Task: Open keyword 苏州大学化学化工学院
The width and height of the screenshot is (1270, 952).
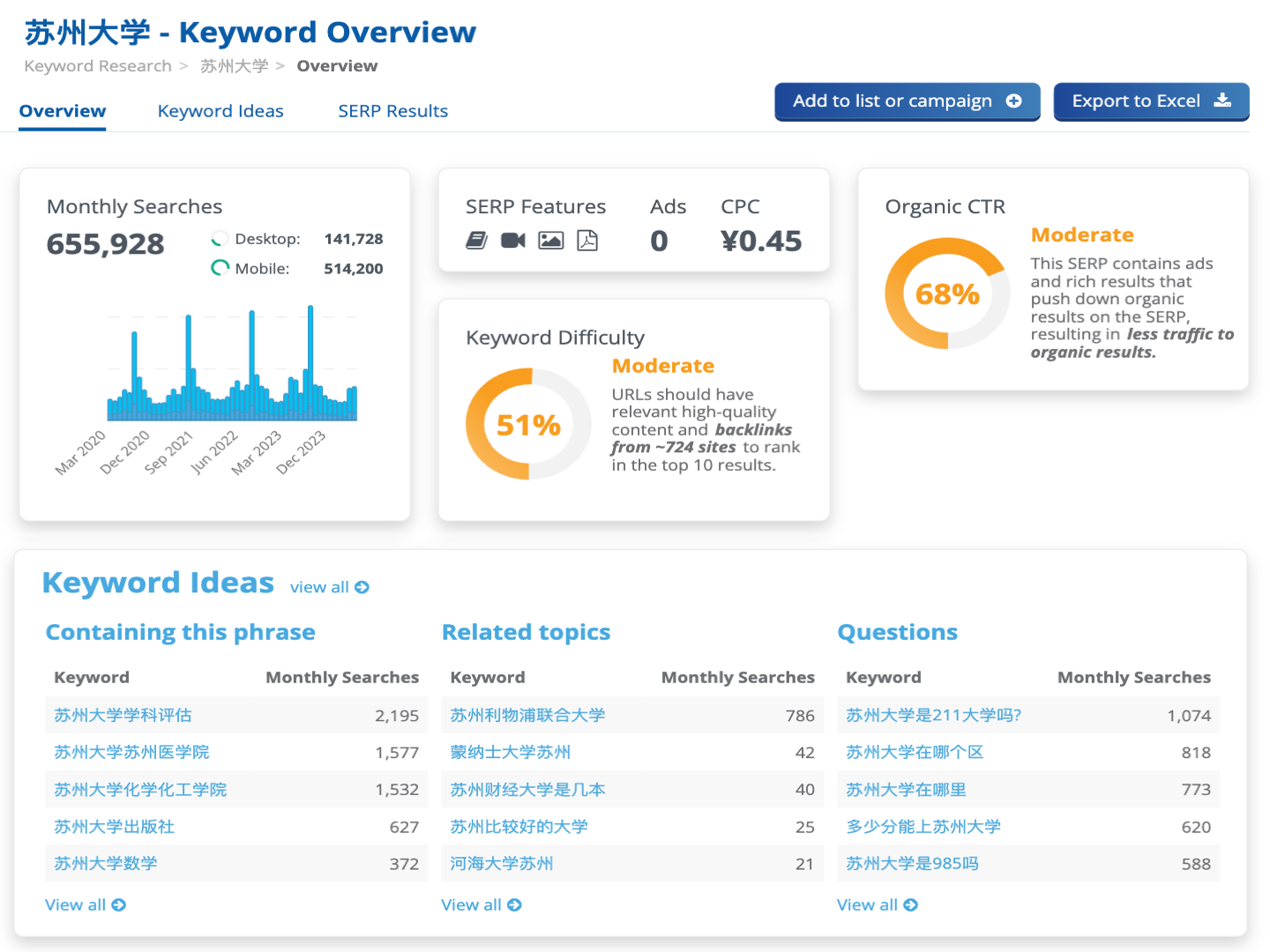Action: coord(140,790)
